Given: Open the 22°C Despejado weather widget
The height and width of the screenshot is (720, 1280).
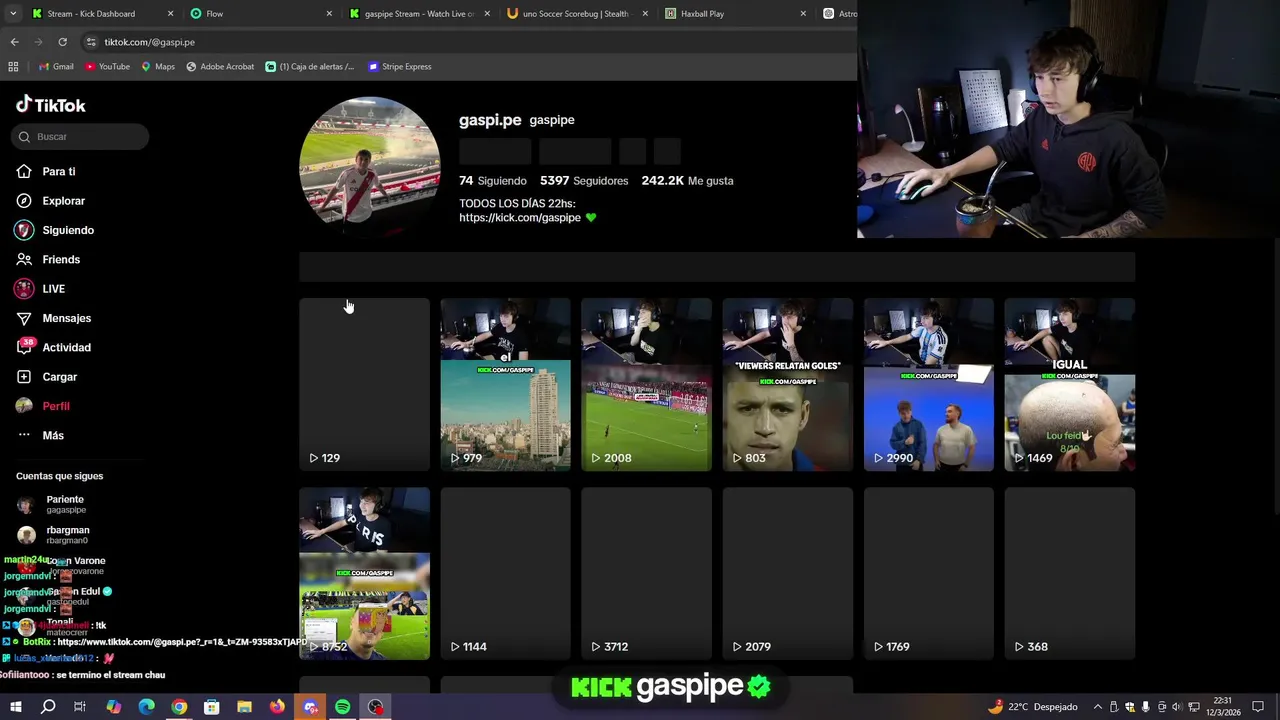Looking at the screenshot, I should click(x=1033, y=707).
